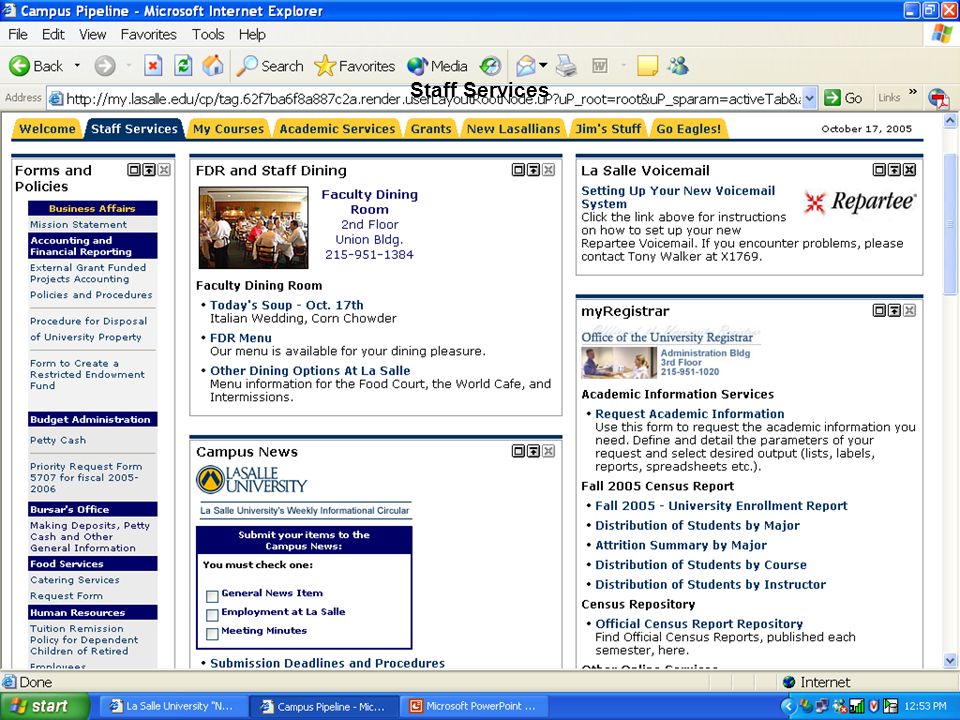Switch to the Academic Services tab
Screen dimensions: 960x720
pos(337,129)
